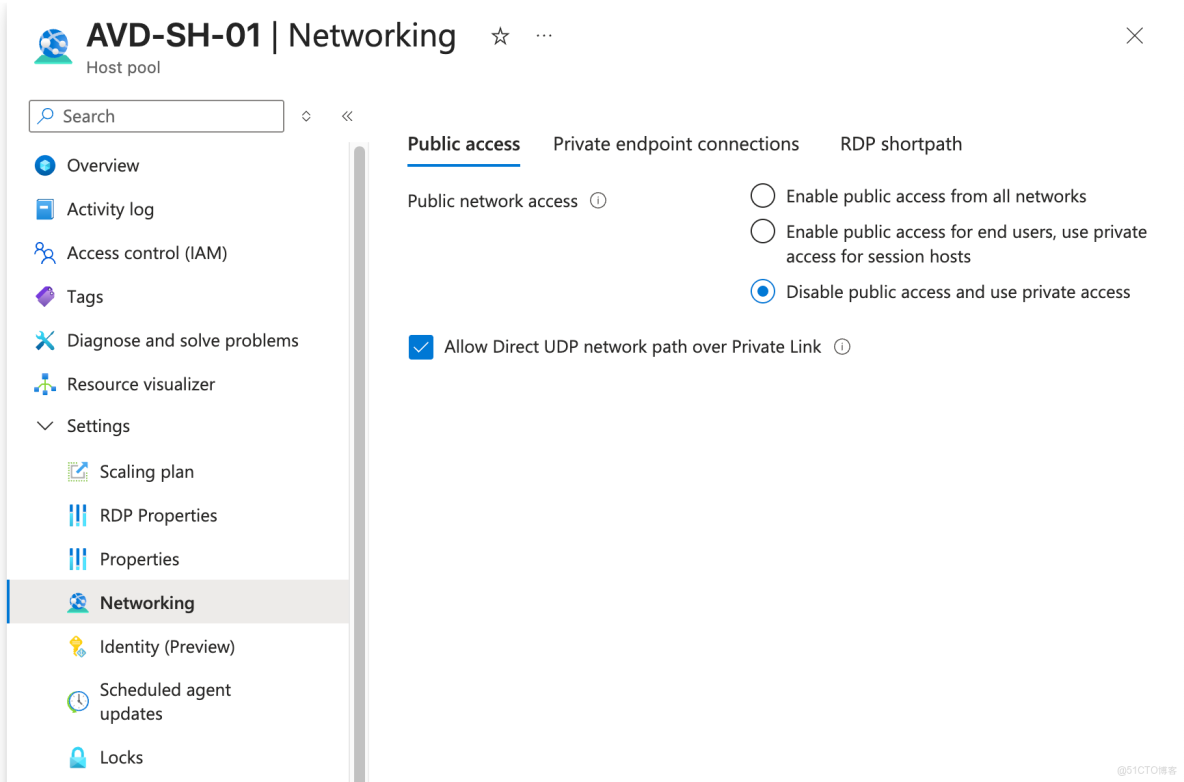Collapse the sidebar with the double chevron
The height and width of the screenshot is (782, 1184).
[347, 115]
